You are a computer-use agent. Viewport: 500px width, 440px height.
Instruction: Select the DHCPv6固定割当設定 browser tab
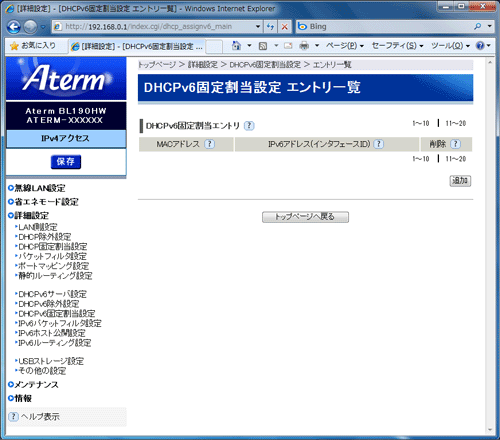click(137, 47)
